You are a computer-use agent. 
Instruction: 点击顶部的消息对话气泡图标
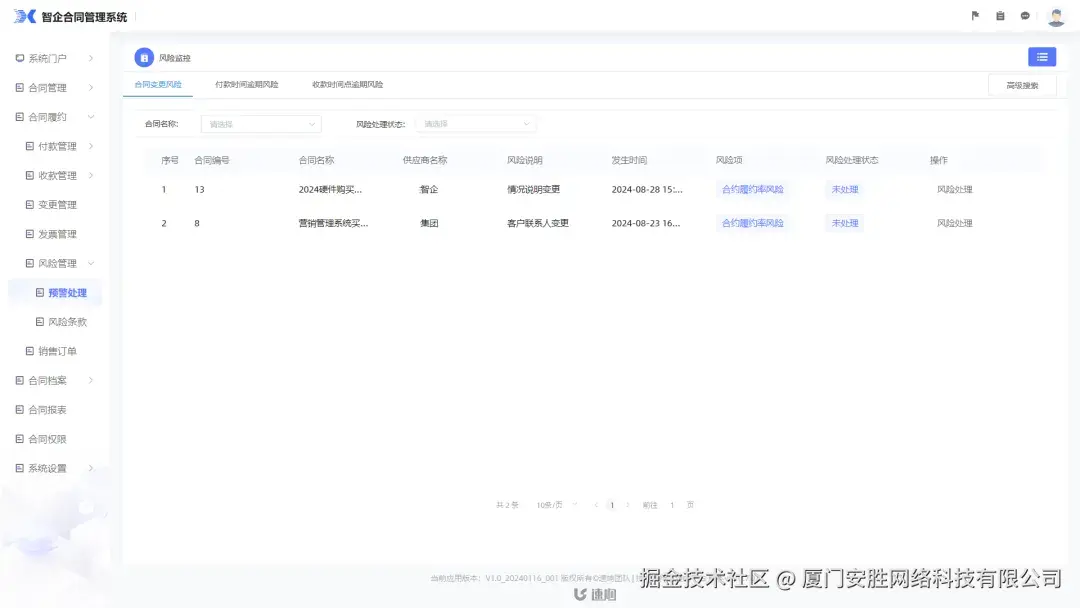pos(1024,15)
